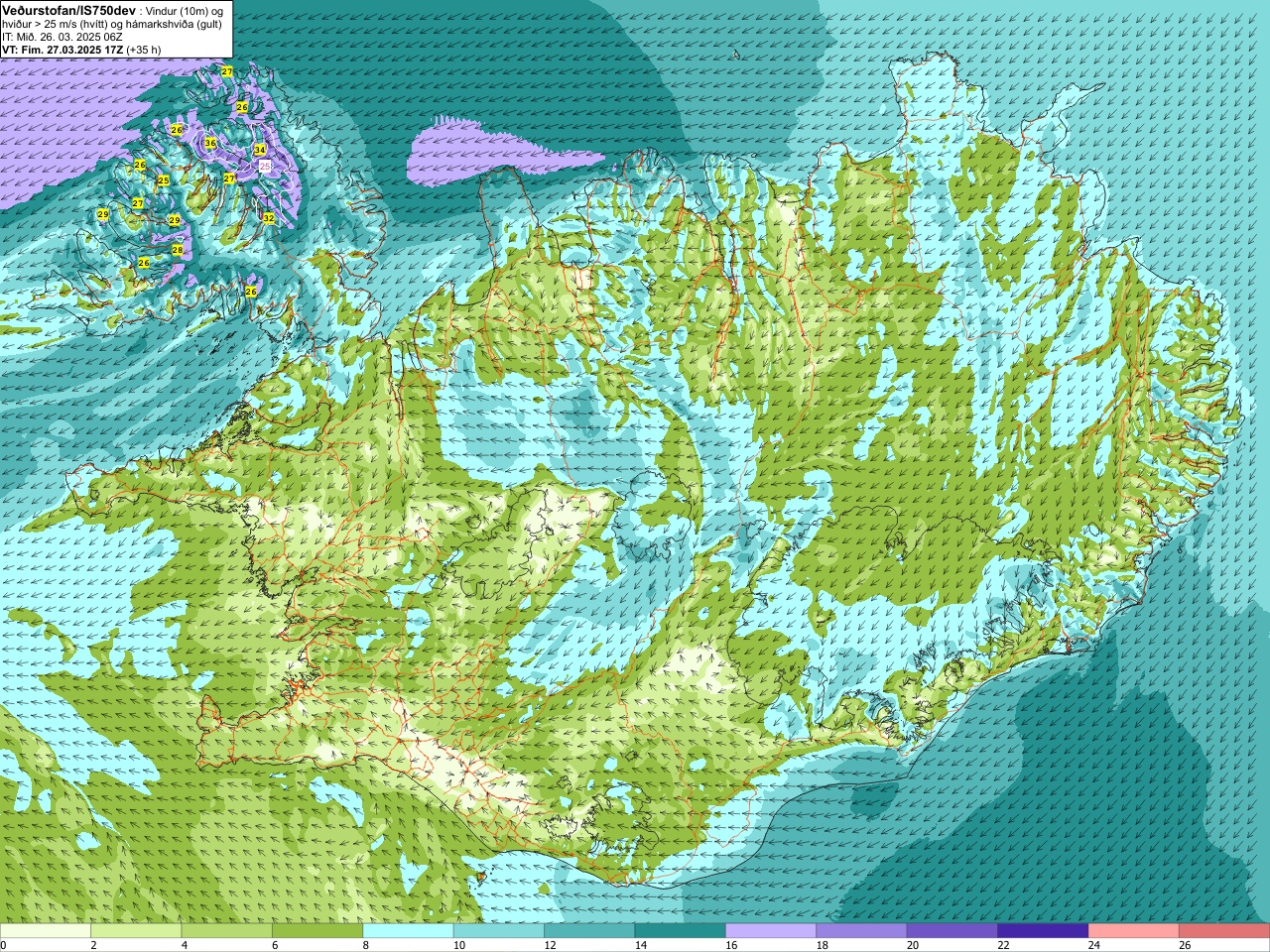Click the legend scale value 24

pos(1093,945)
